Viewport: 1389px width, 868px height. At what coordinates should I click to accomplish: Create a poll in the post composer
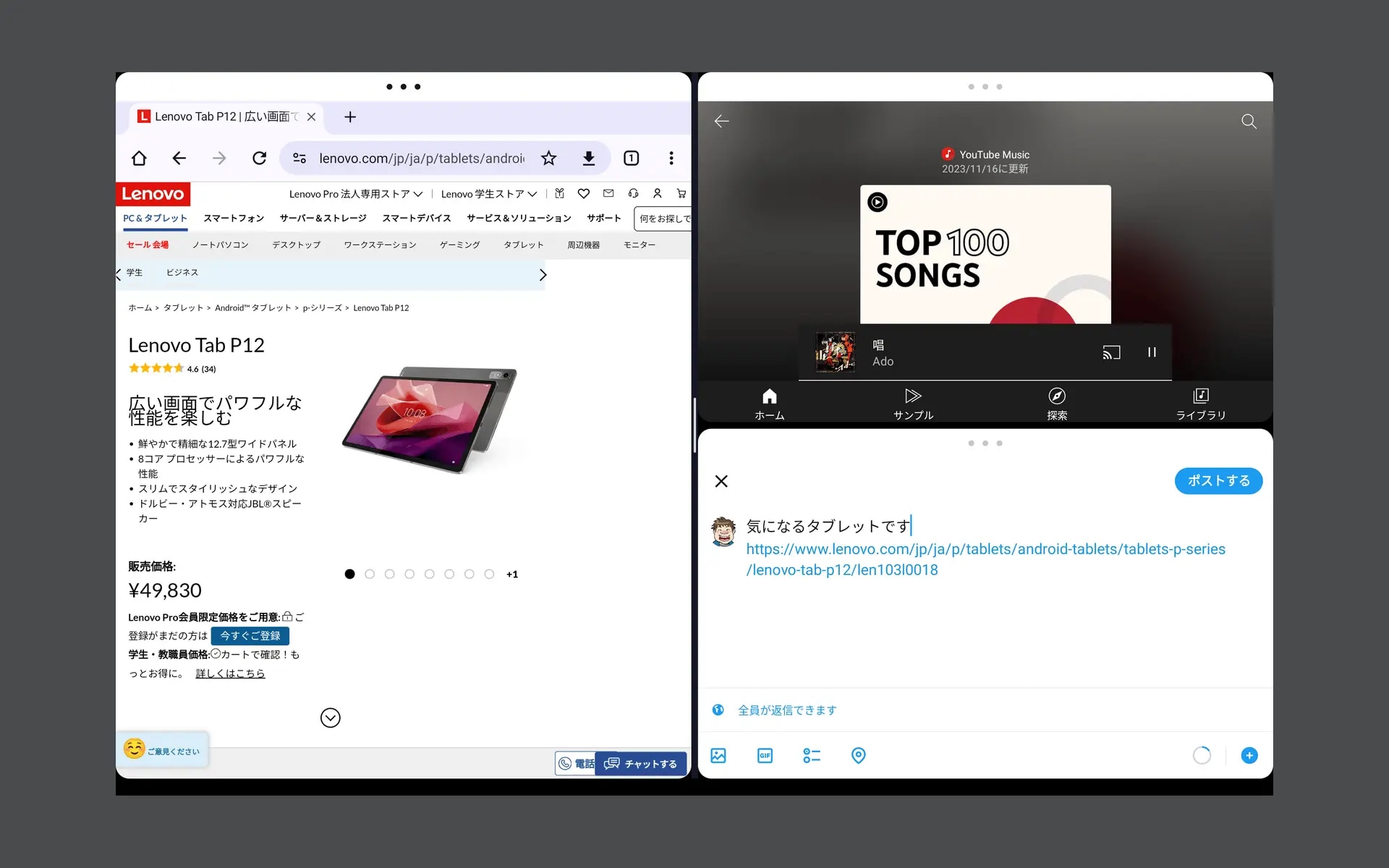click(812, 755)
